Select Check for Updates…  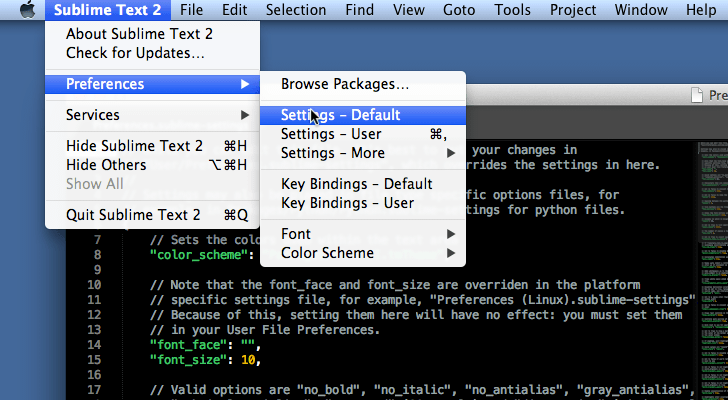[x=152, y=53]
